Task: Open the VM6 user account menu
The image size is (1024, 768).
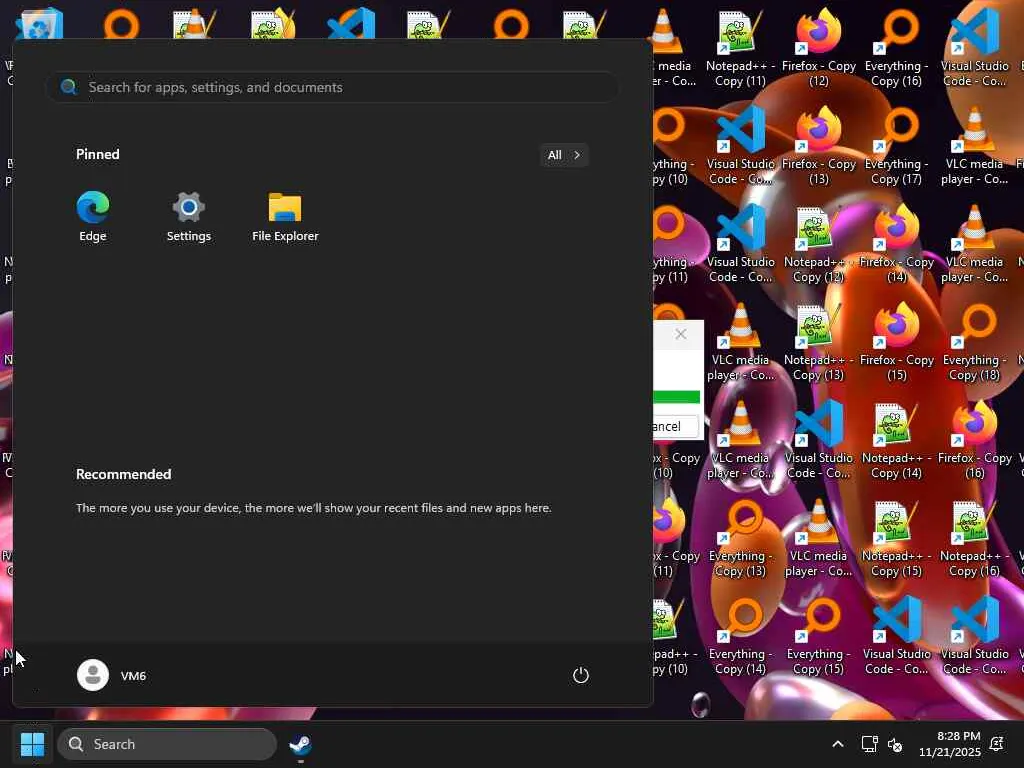Action: click(x=112, y=675)
